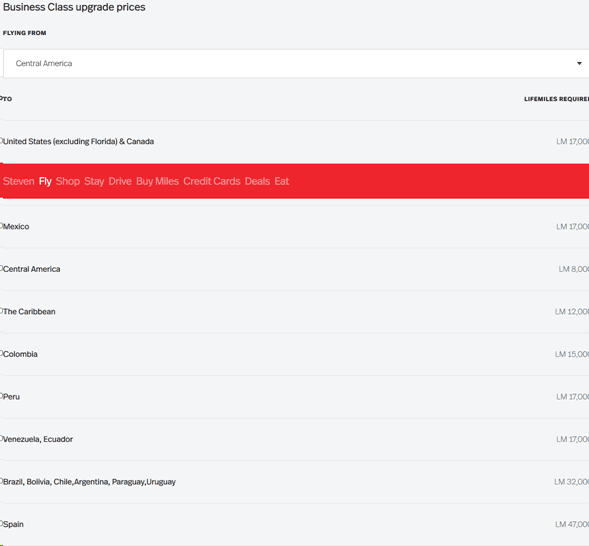Select the Peru destination row
This screenshot has height=546, width=589.
(x=294, y=397)
